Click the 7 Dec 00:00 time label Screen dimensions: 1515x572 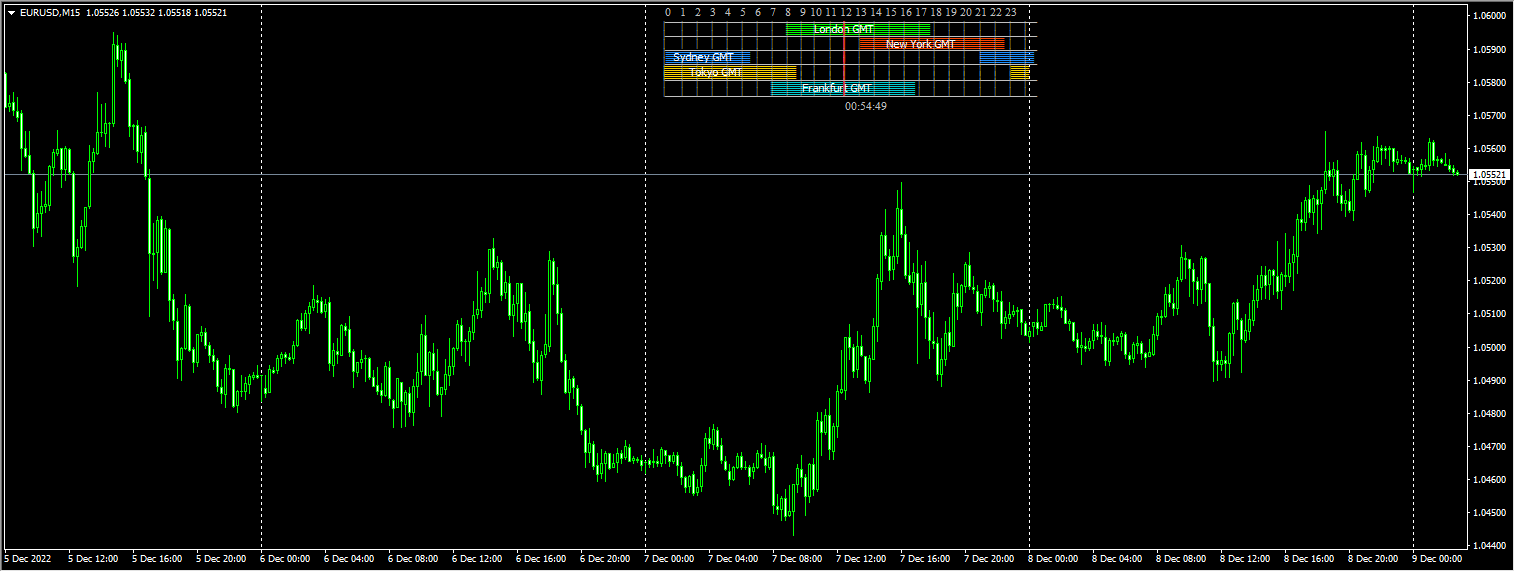[671, 559]
